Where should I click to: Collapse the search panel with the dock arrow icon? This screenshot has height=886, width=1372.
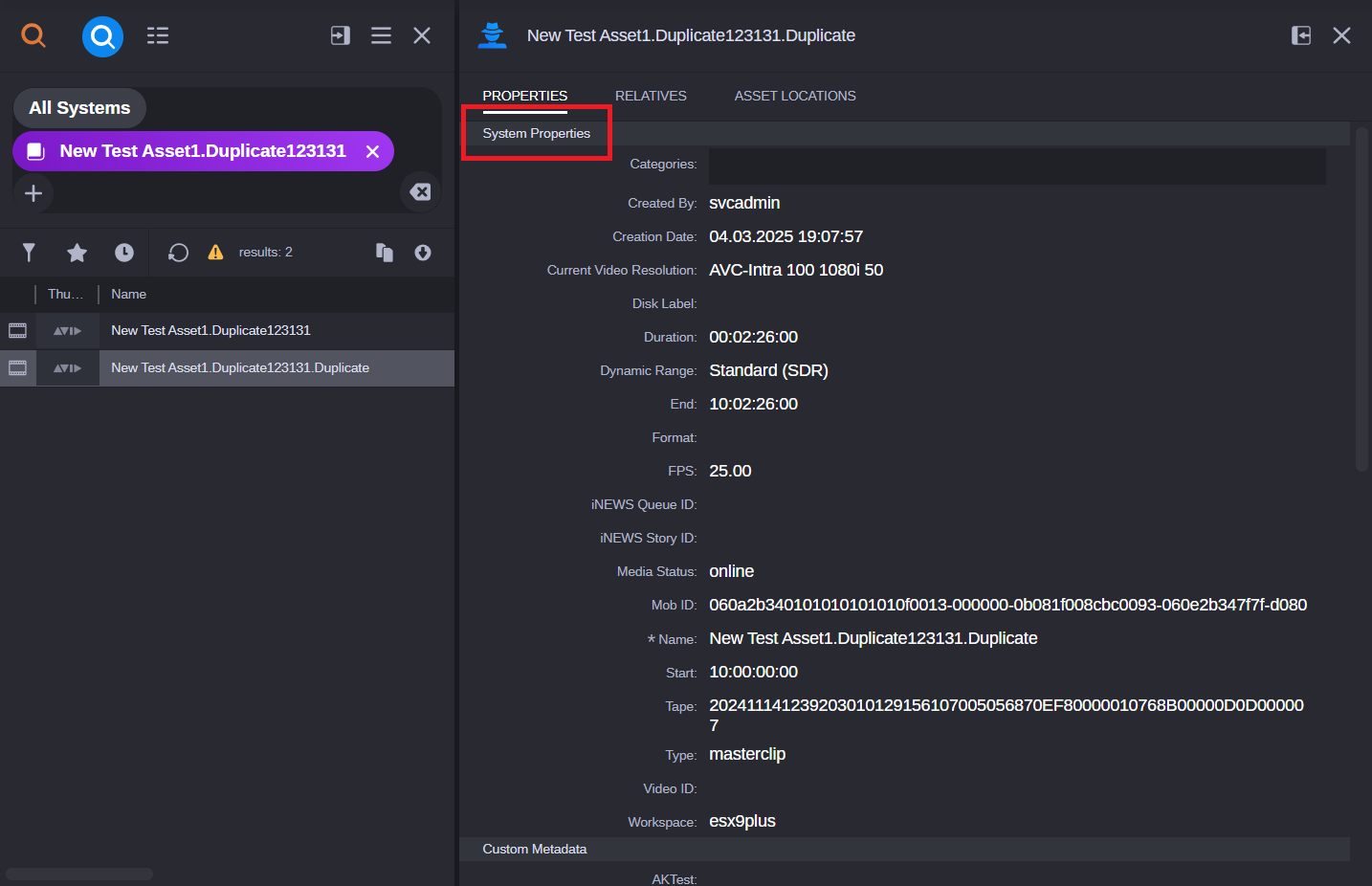point(340,34)
